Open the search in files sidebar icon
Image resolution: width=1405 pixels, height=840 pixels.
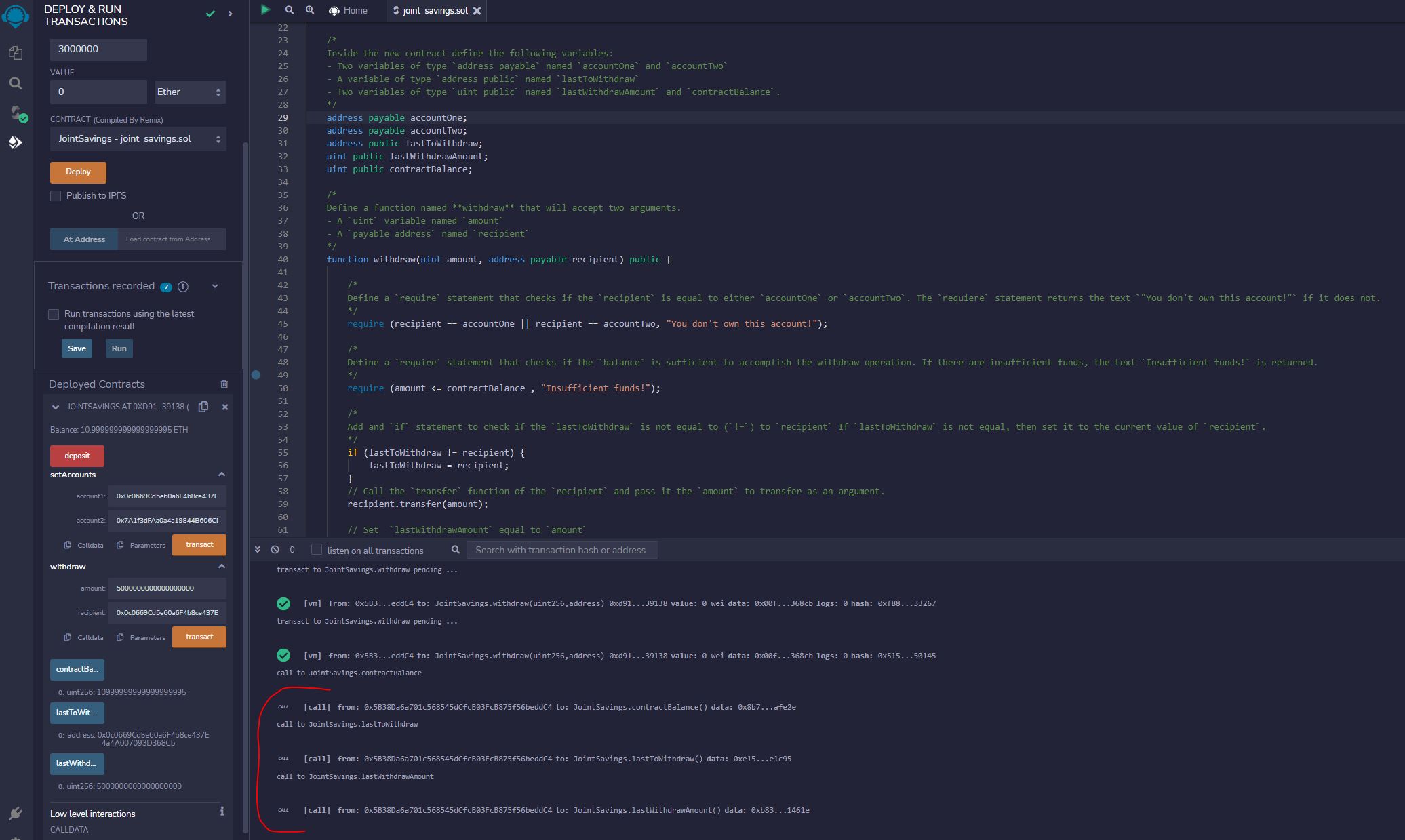tap(15, 83)
